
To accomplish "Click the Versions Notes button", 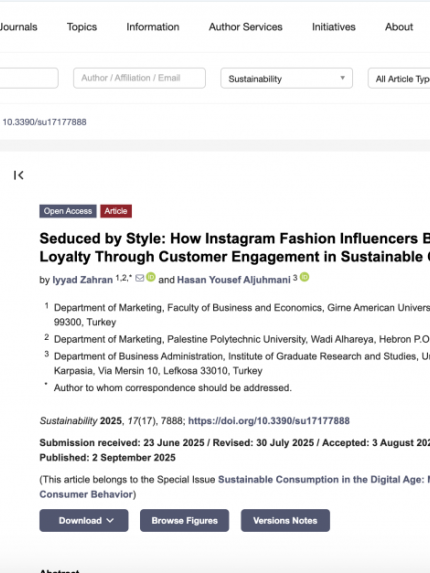I will [285, 520].
